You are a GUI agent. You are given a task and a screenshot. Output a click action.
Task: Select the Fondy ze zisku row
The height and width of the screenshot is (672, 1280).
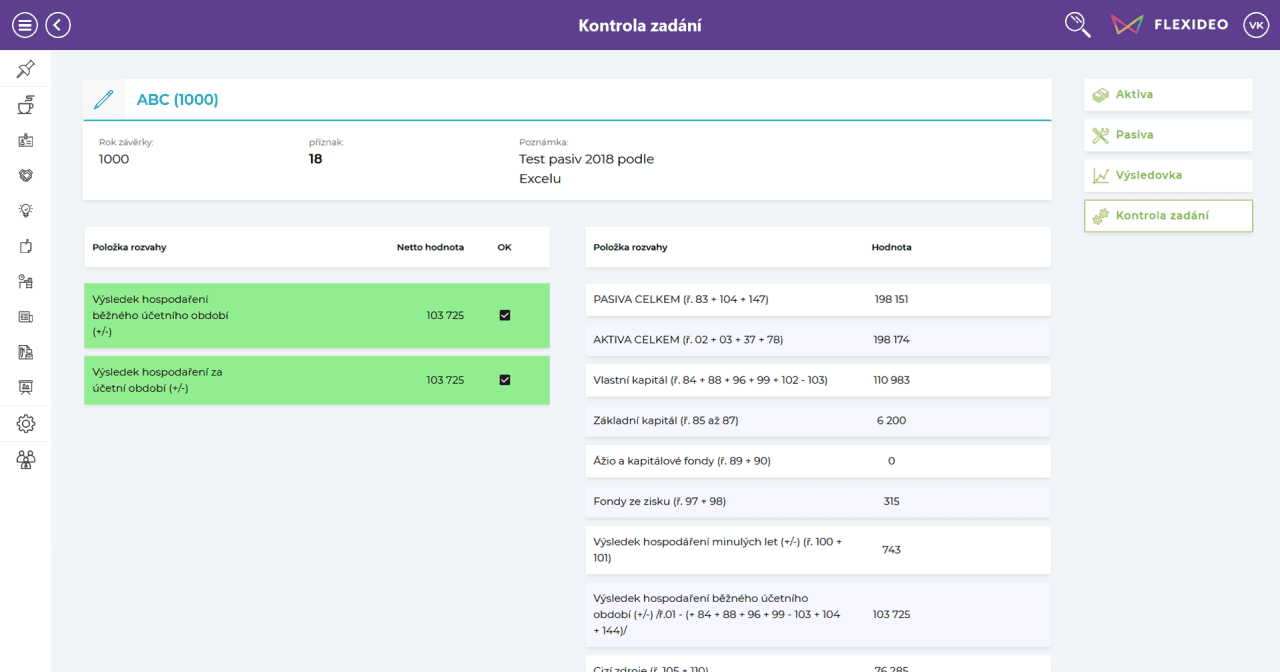[817, 501]
